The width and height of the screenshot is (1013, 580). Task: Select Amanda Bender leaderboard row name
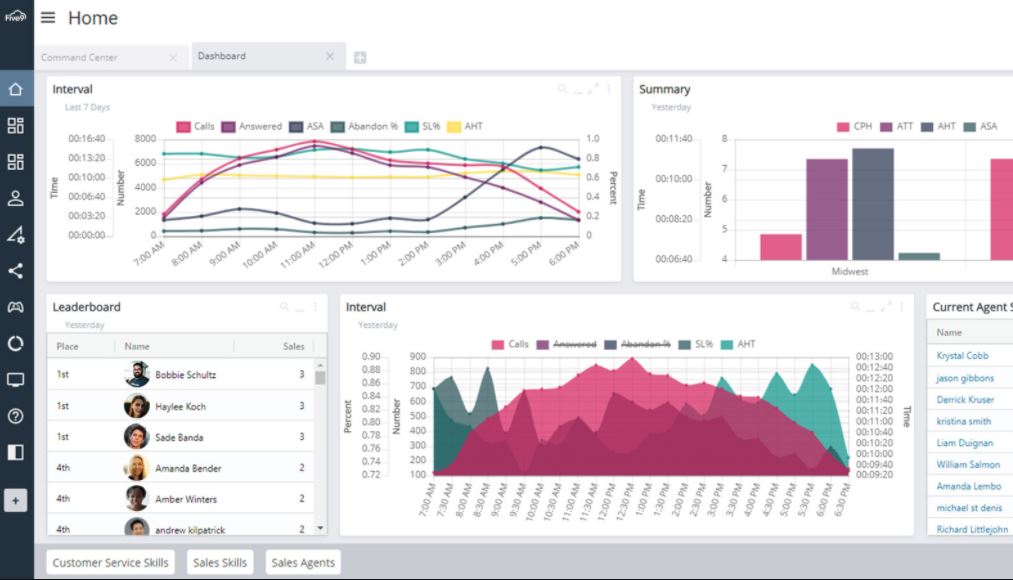[188, 468]
